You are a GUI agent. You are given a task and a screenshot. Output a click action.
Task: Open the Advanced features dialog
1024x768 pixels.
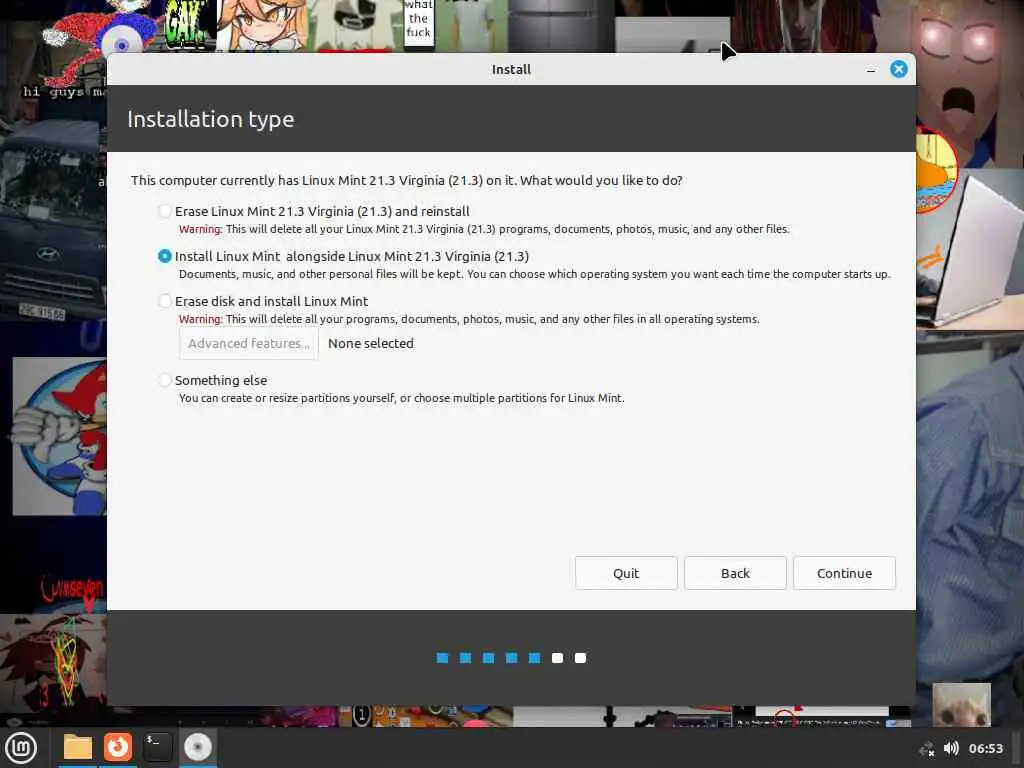pos(249,344)
